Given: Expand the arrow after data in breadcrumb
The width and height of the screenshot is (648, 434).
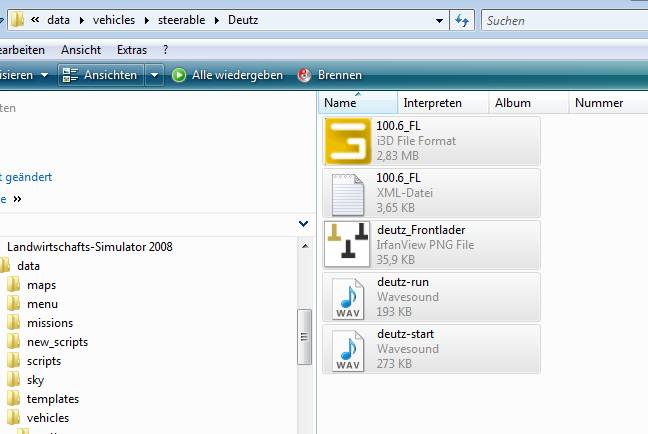Looking at the screenshot, I should pyautogui.click(x=81, y=20).
